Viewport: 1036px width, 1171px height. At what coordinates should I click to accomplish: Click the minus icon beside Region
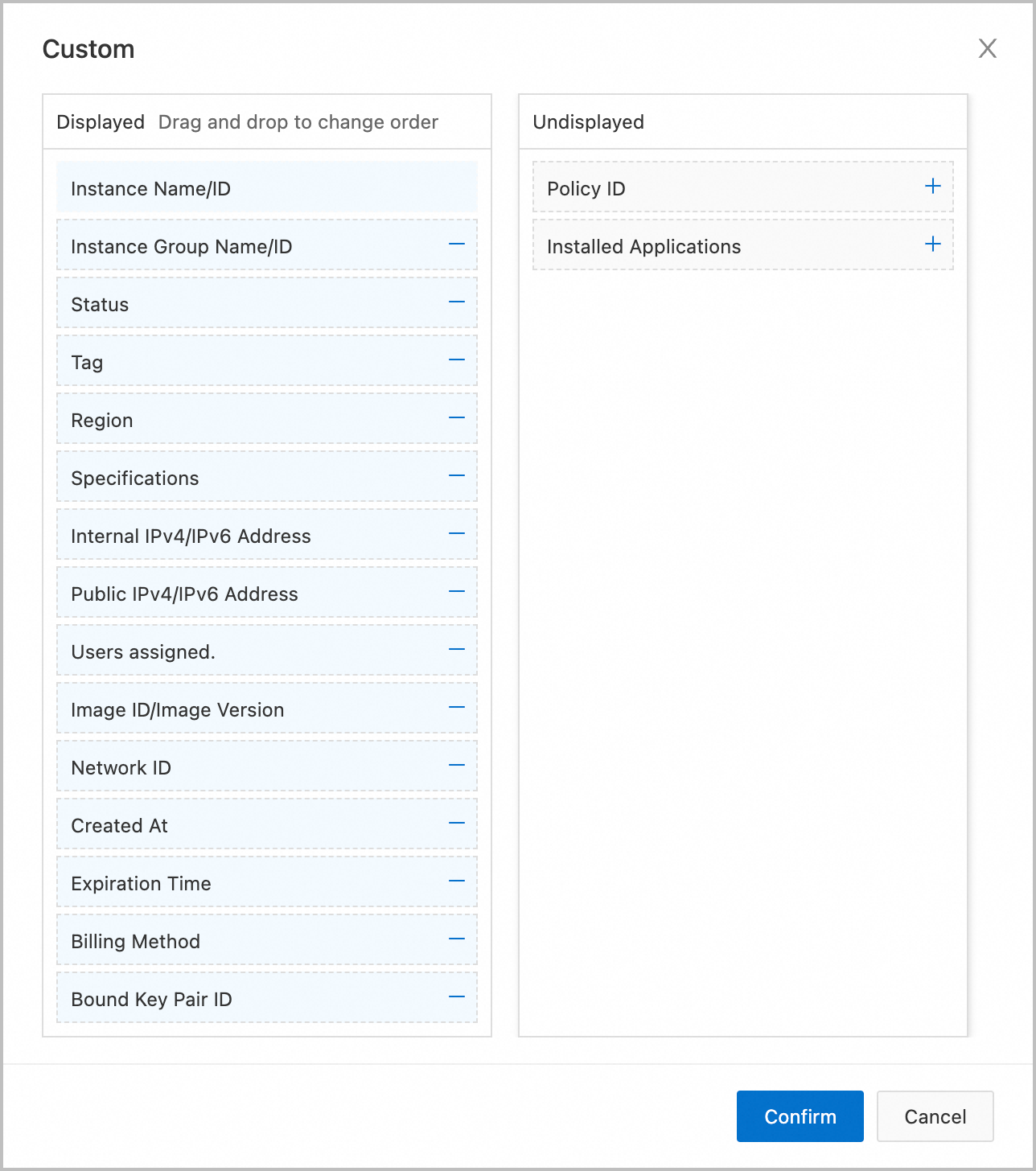[x=457, y=417]
